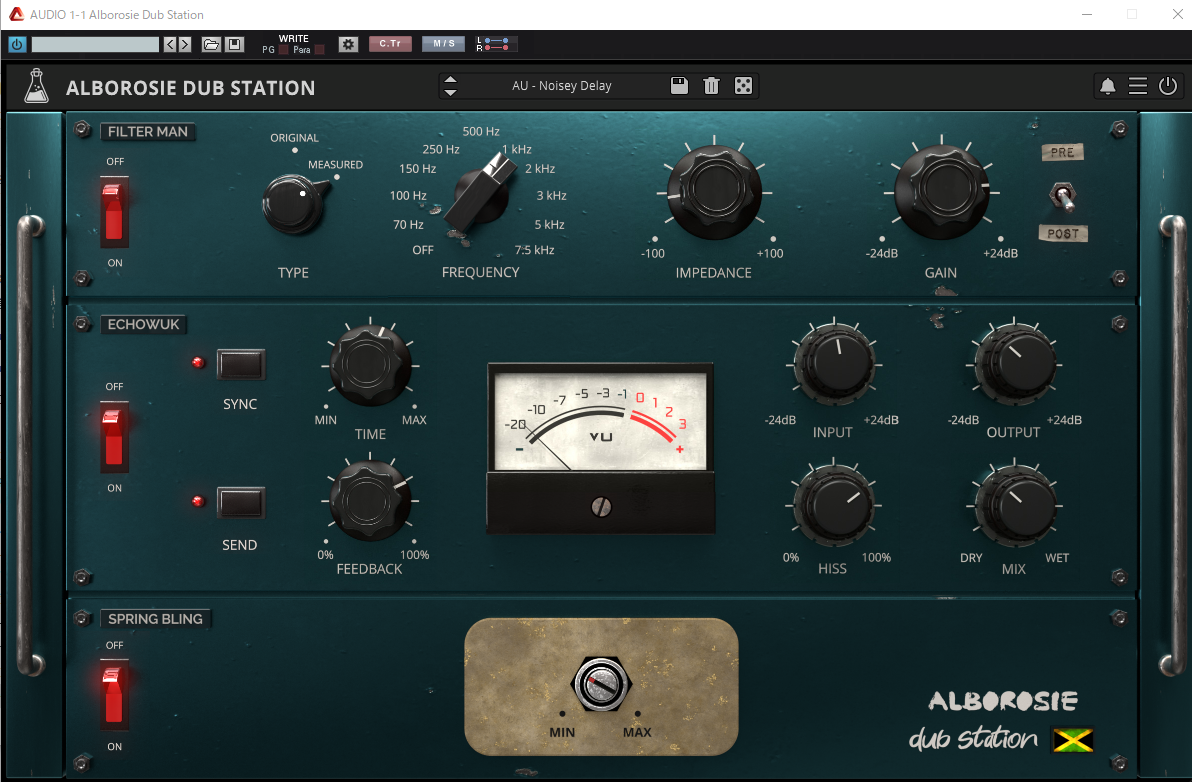The width and height of the screenshot is (1192, 782).
Task: Click the Para indicator box
Action: point(319,50)
